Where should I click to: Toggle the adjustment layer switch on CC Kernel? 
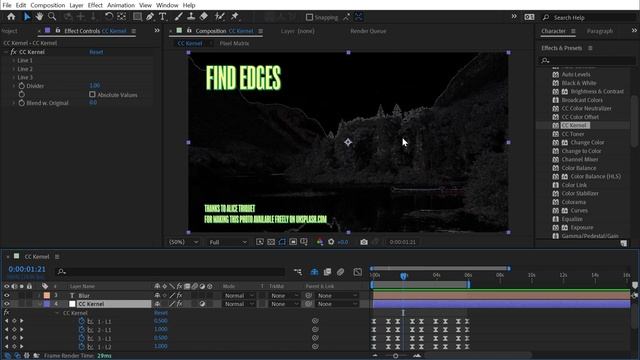[x=202, y=304]
